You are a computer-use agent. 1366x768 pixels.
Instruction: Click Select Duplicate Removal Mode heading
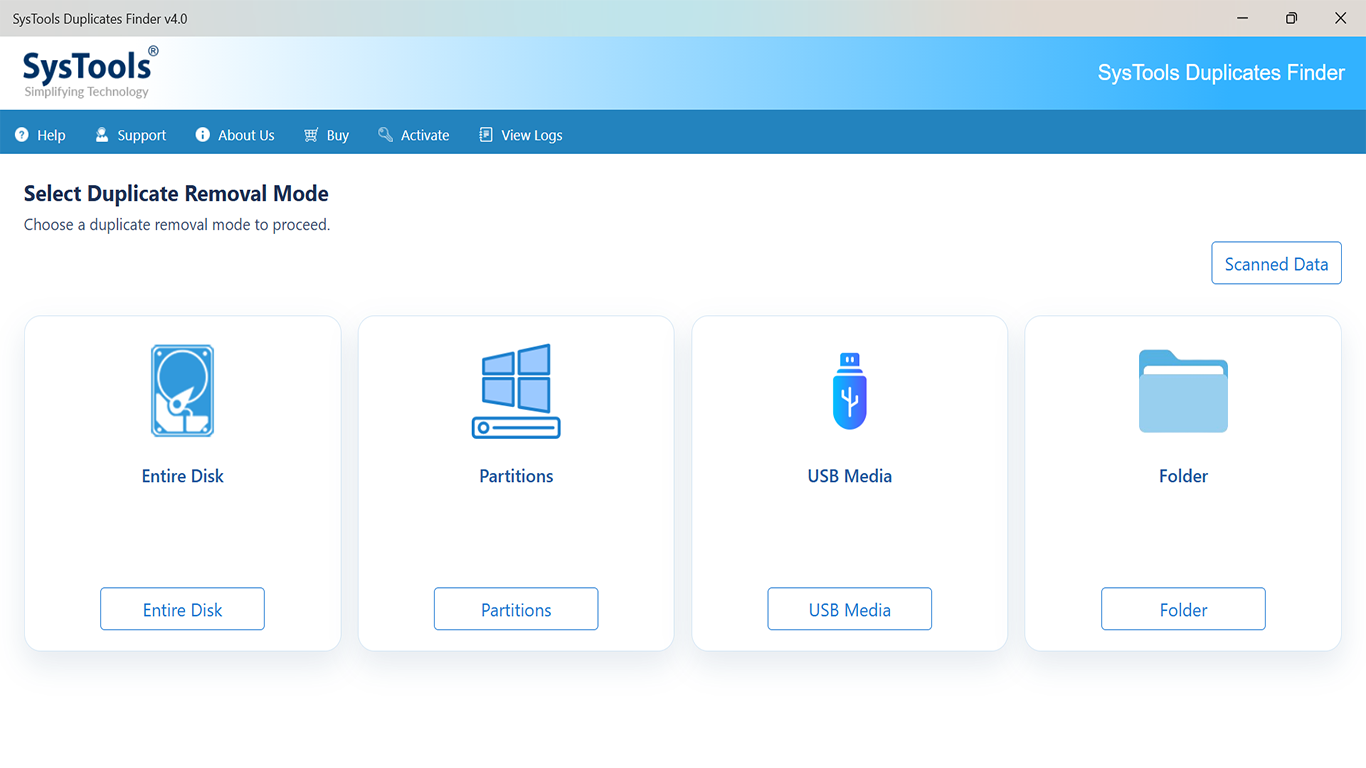(176, 194)
